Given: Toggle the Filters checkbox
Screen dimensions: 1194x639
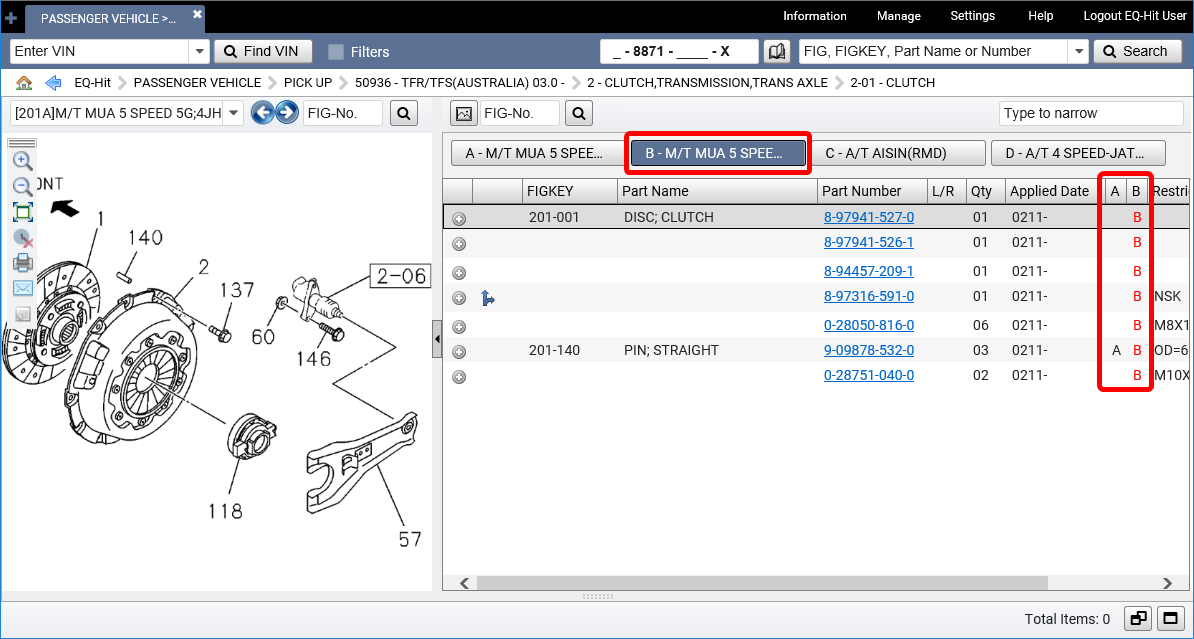Looking at the screenshot, I should point(336,52).
